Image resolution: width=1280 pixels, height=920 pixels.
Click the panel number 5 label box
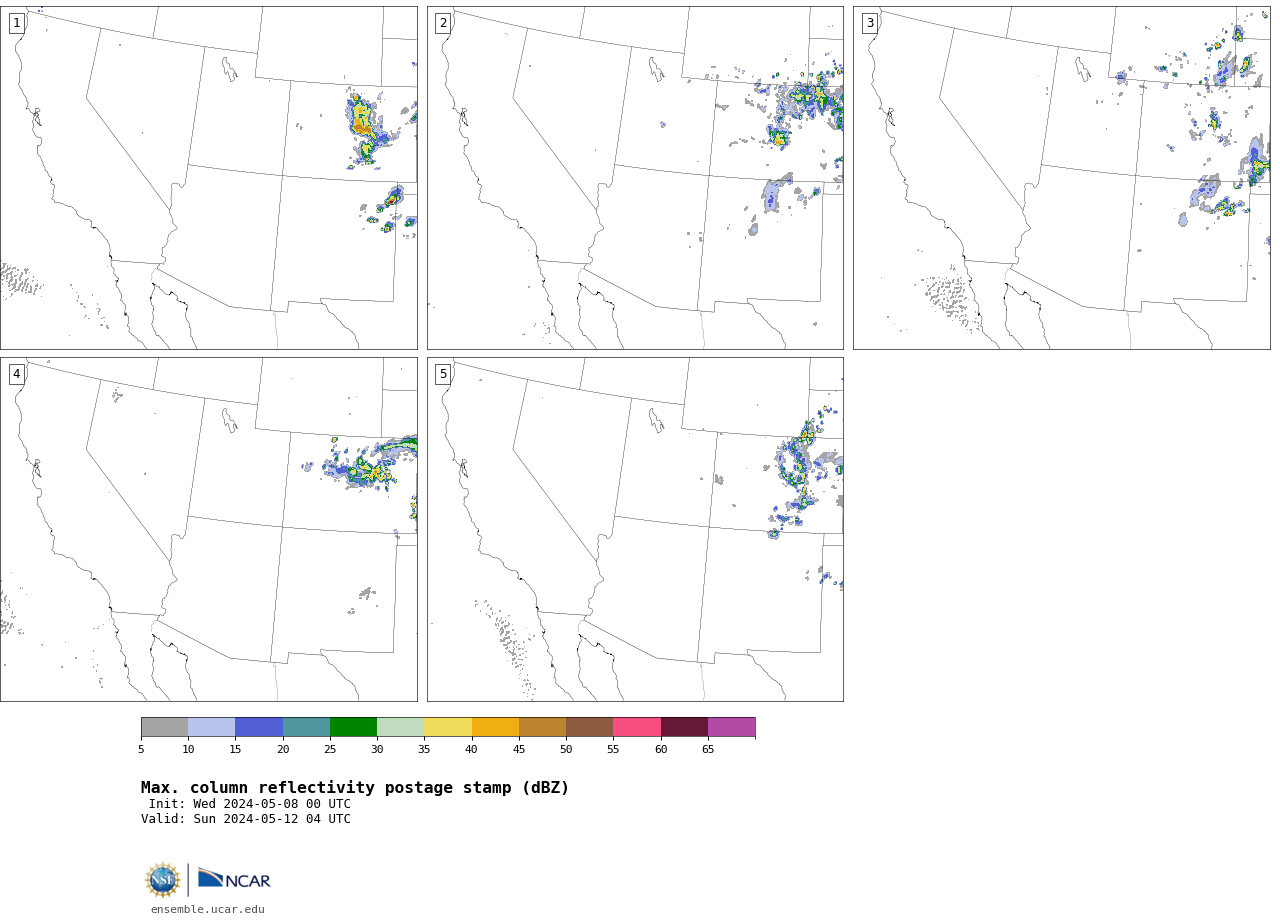[x=443, y=374]
